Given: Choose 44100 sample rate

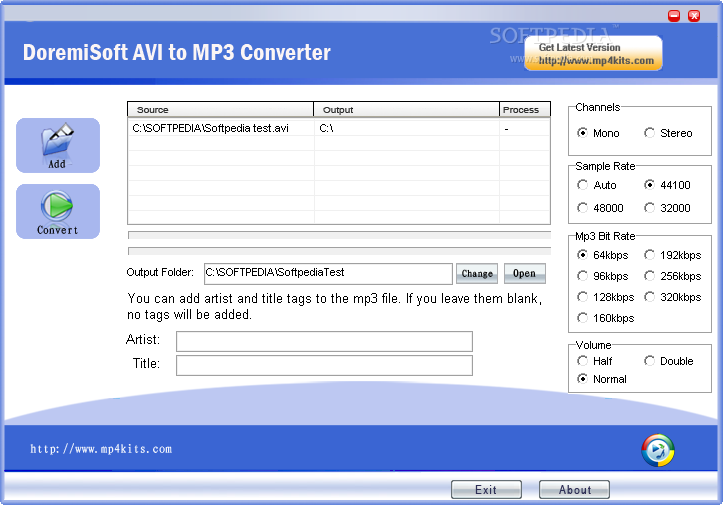Looking at the screenshot, I should (x=667, y=185).
